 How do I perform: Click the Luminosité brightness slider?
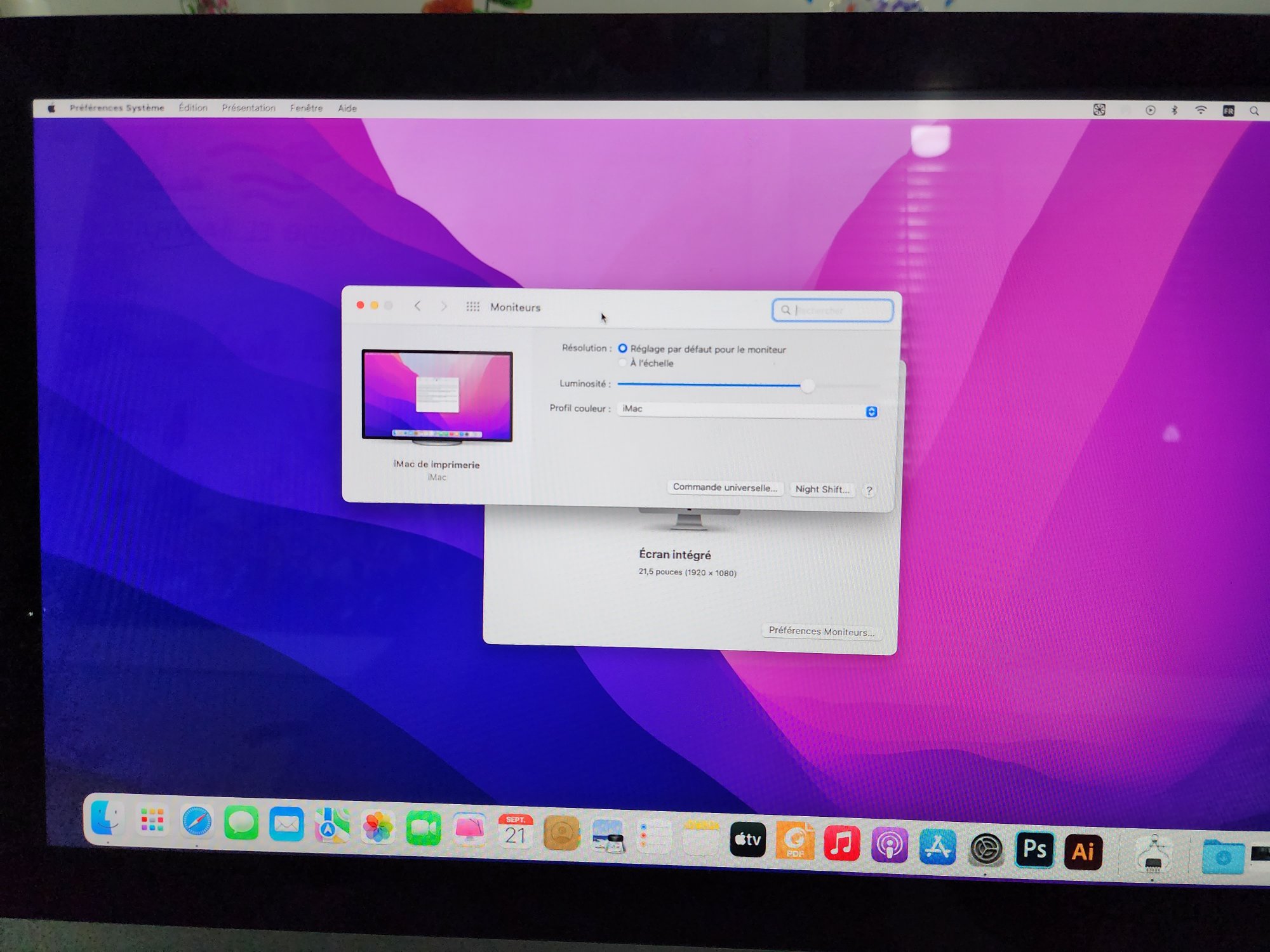(807, 386)
